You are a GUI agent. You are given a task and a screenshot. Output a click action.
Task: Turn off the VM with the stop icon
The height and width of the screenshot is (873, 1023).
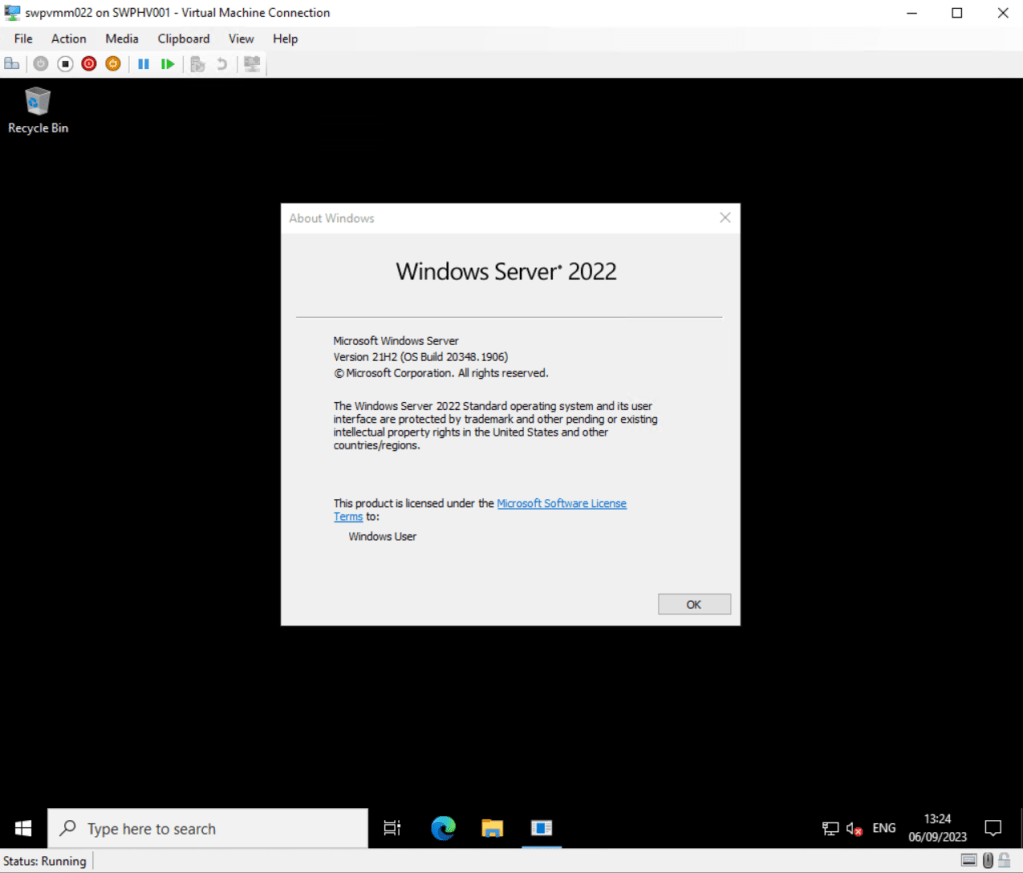[65, 64]
